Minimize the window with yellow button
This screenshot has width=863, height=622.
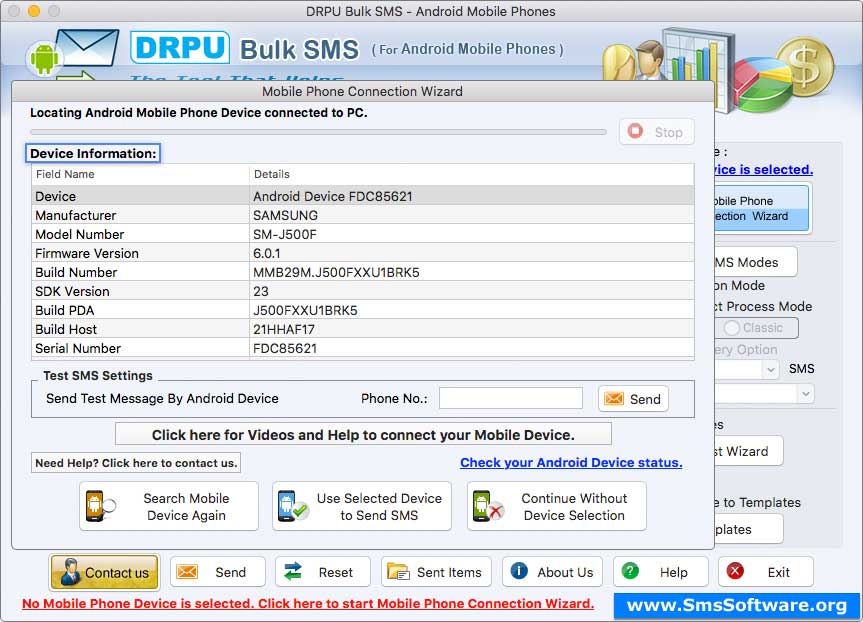(34, 11)
